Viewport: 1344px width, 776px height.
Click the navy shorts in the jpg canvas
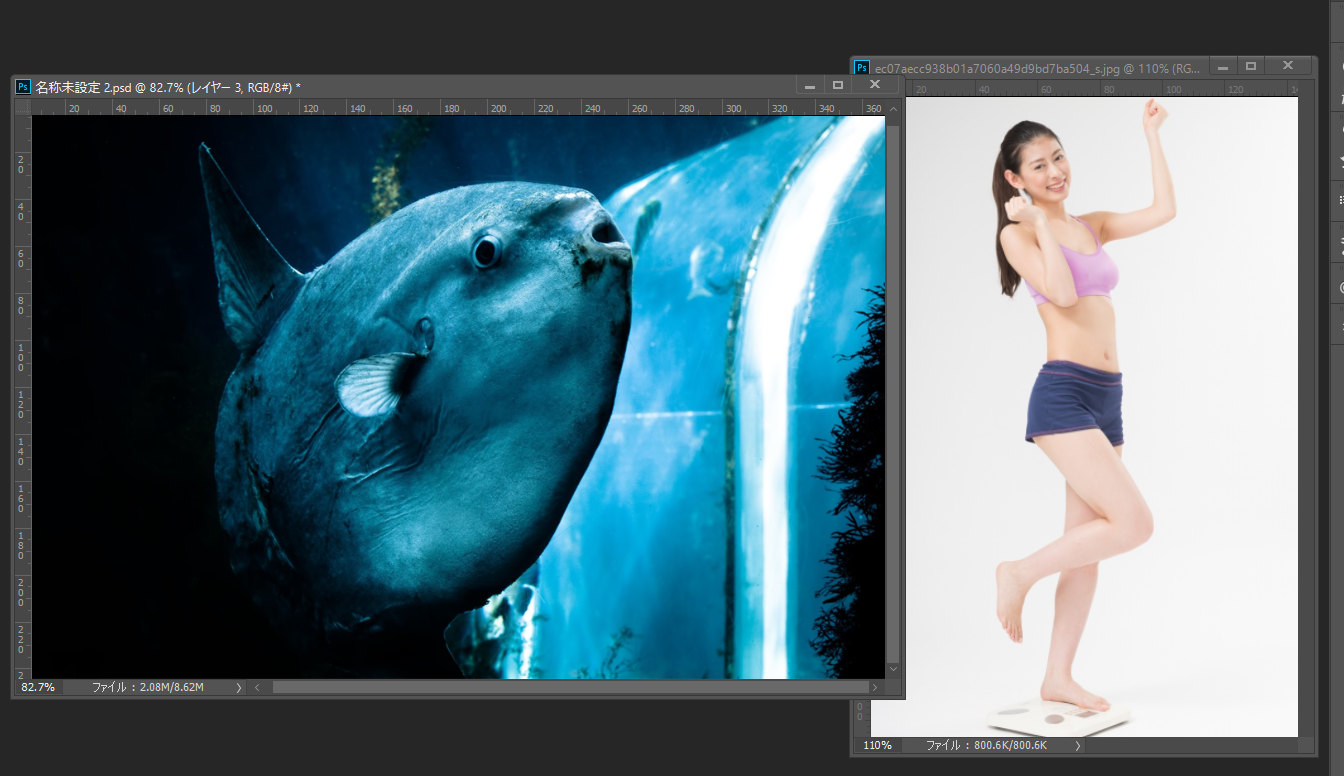tap(1074, 402)
